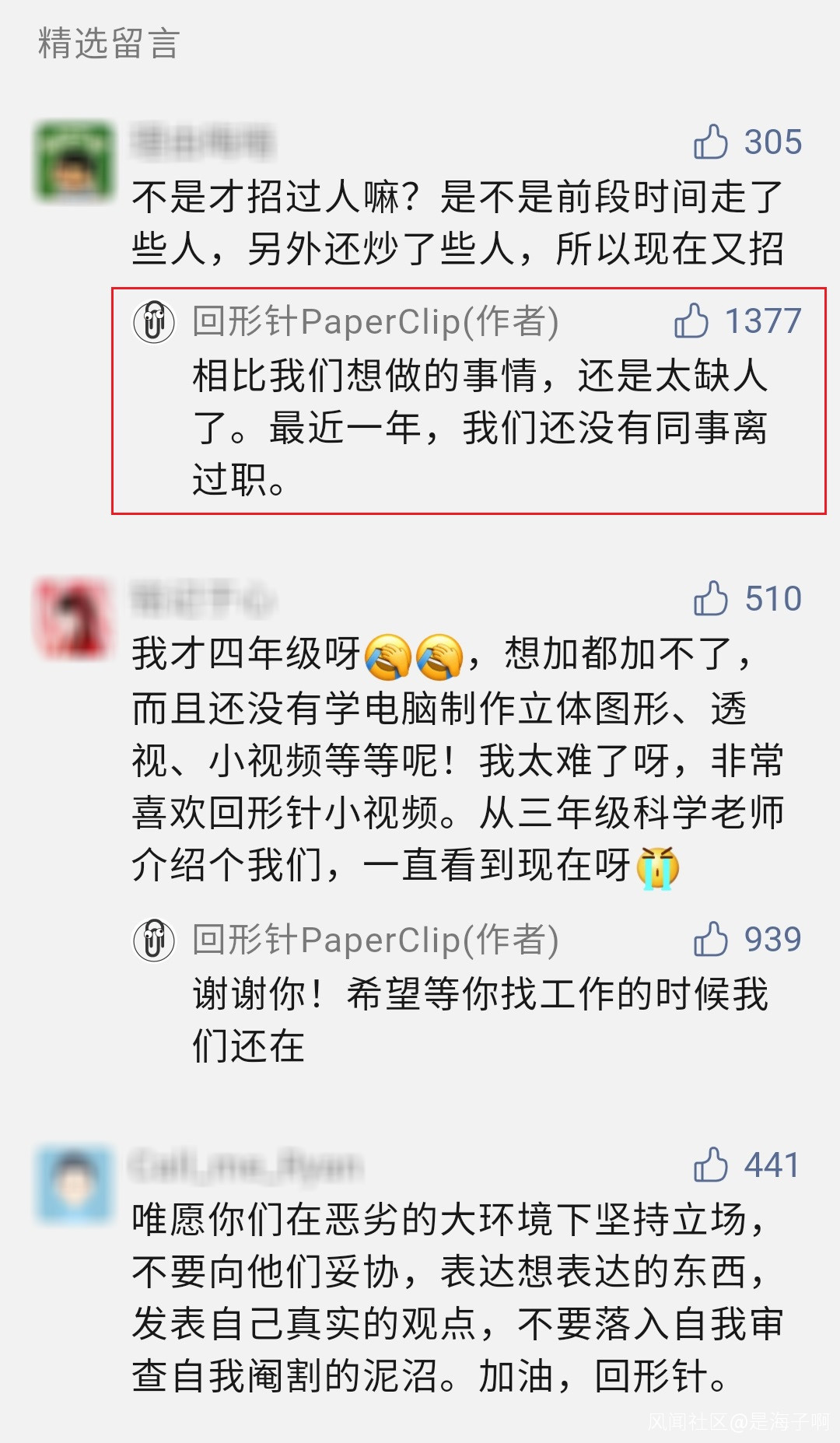Open second 回形针PaperClip(作者) name link
This screenshot has width=840, height=1443.
376,940
